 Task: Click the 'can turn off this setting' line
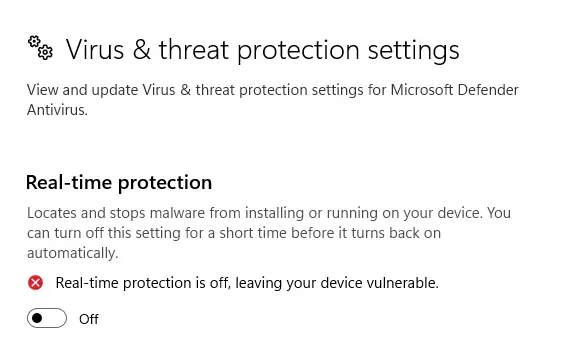tap(234, 233)
